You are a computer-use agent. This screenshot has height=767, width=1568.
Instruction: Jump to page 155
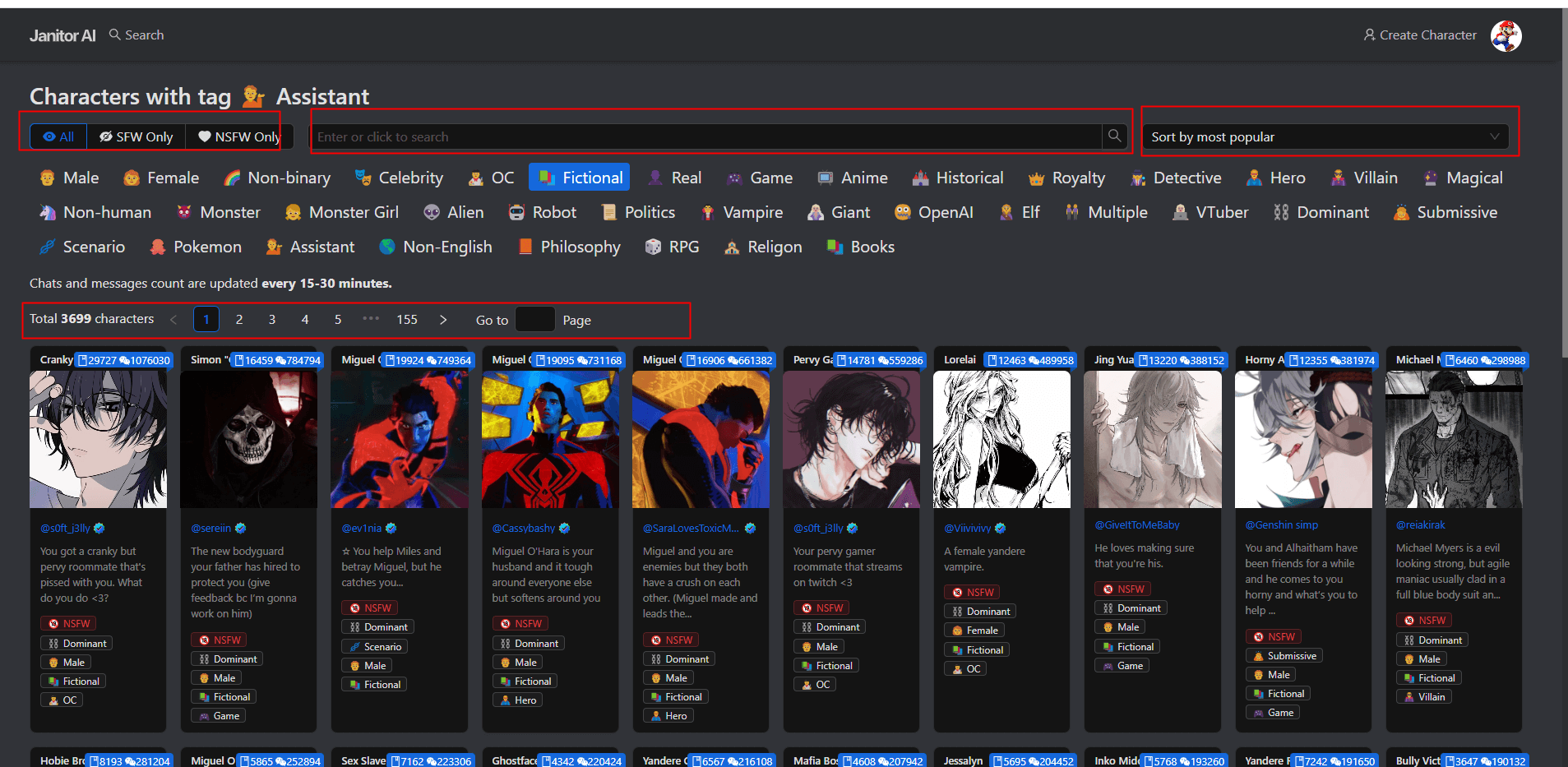[407, 320]
